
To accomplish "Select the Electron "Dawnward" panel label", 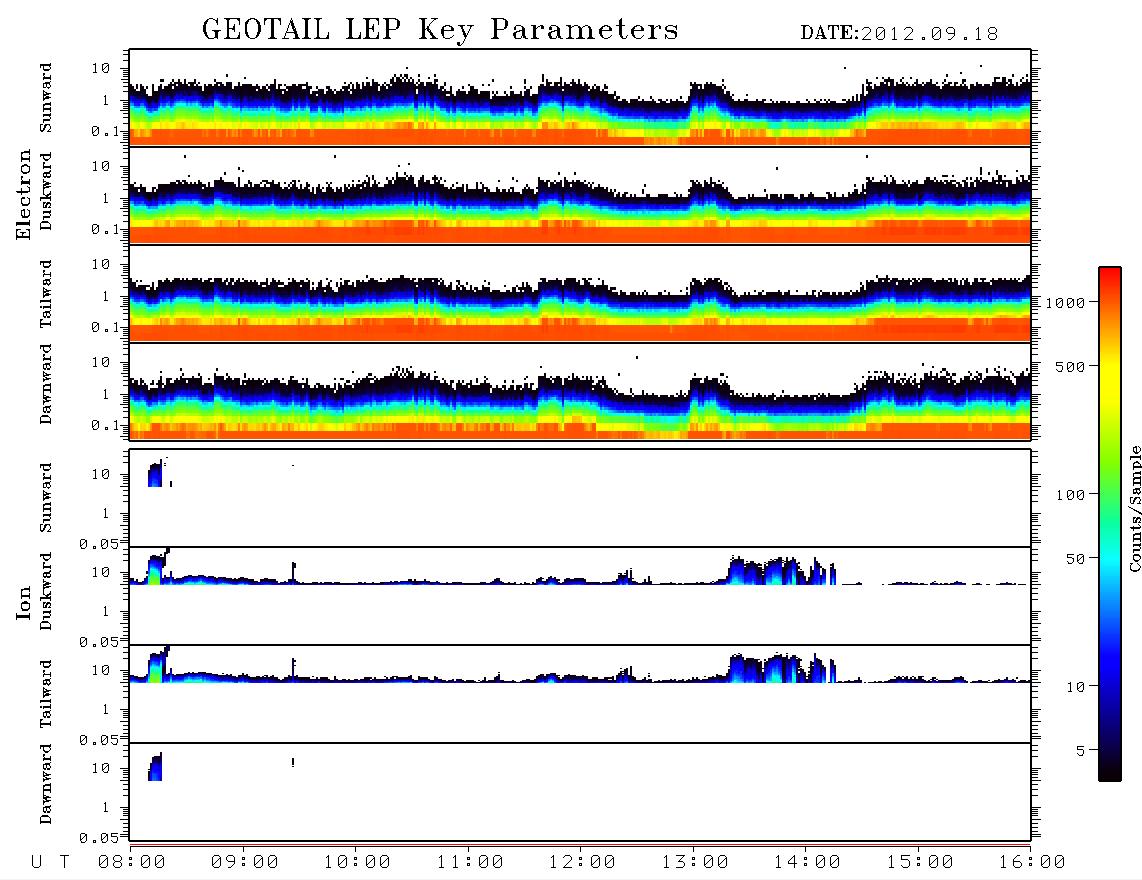I will pyautogui.click(x=46, y=384).
